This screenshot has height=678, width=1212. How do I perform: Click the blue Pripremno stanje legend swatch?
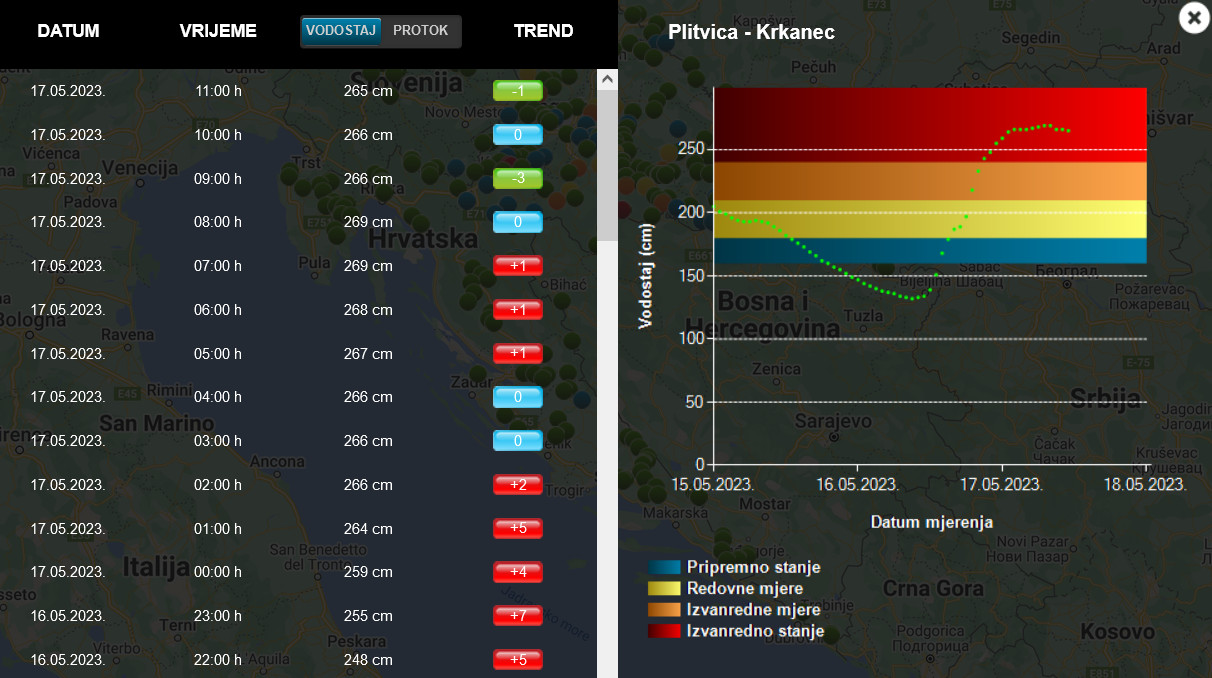pos(664,568)
